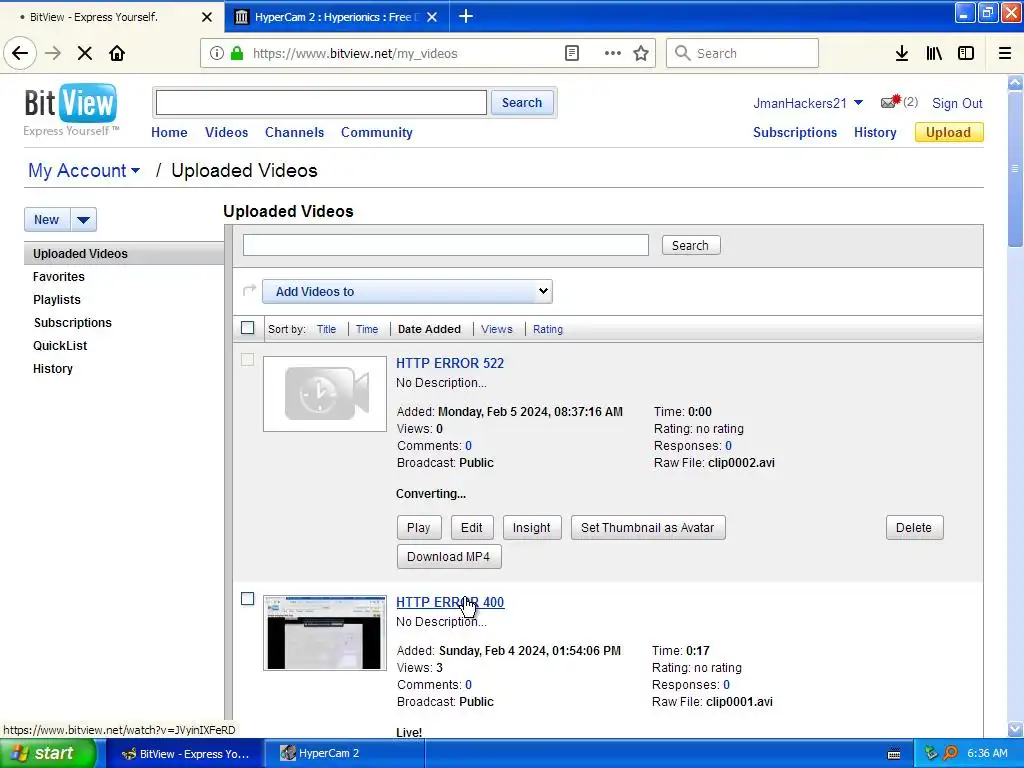The height and width of the screenshot is (768, 1024).
Task: Bookmark this page with the star icon
Action: pyautogui.click(x=641, y=54)
